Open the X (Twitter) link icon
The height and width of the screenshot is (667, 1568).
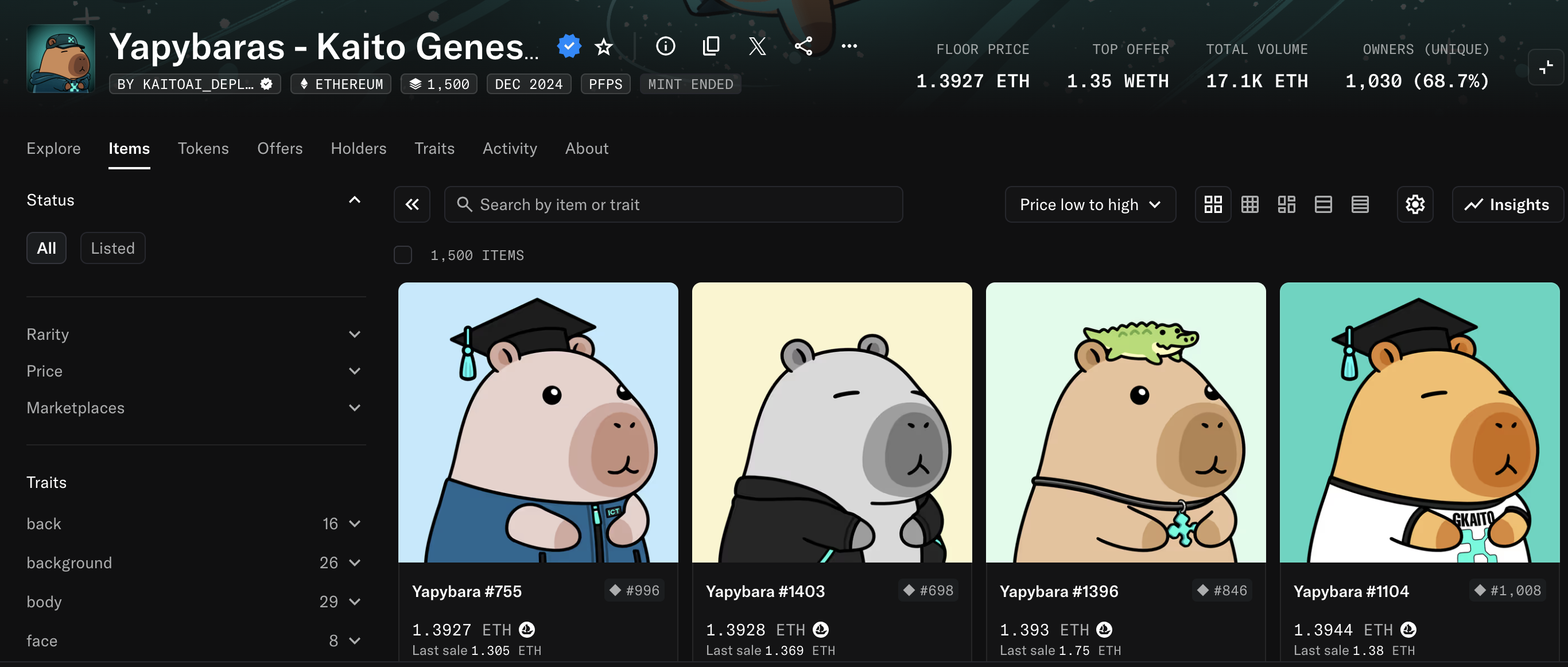click(757, 46)
